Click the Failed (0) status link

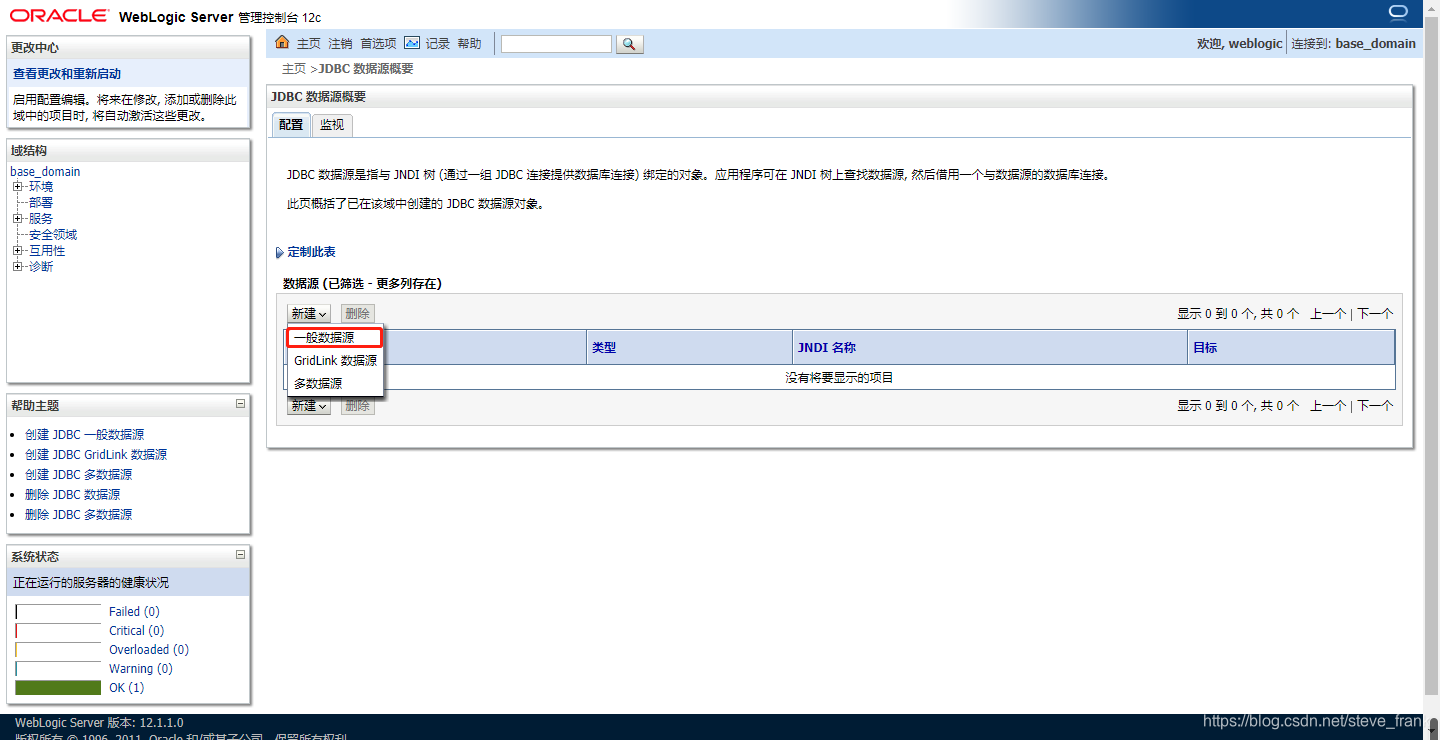coord(134,612)
